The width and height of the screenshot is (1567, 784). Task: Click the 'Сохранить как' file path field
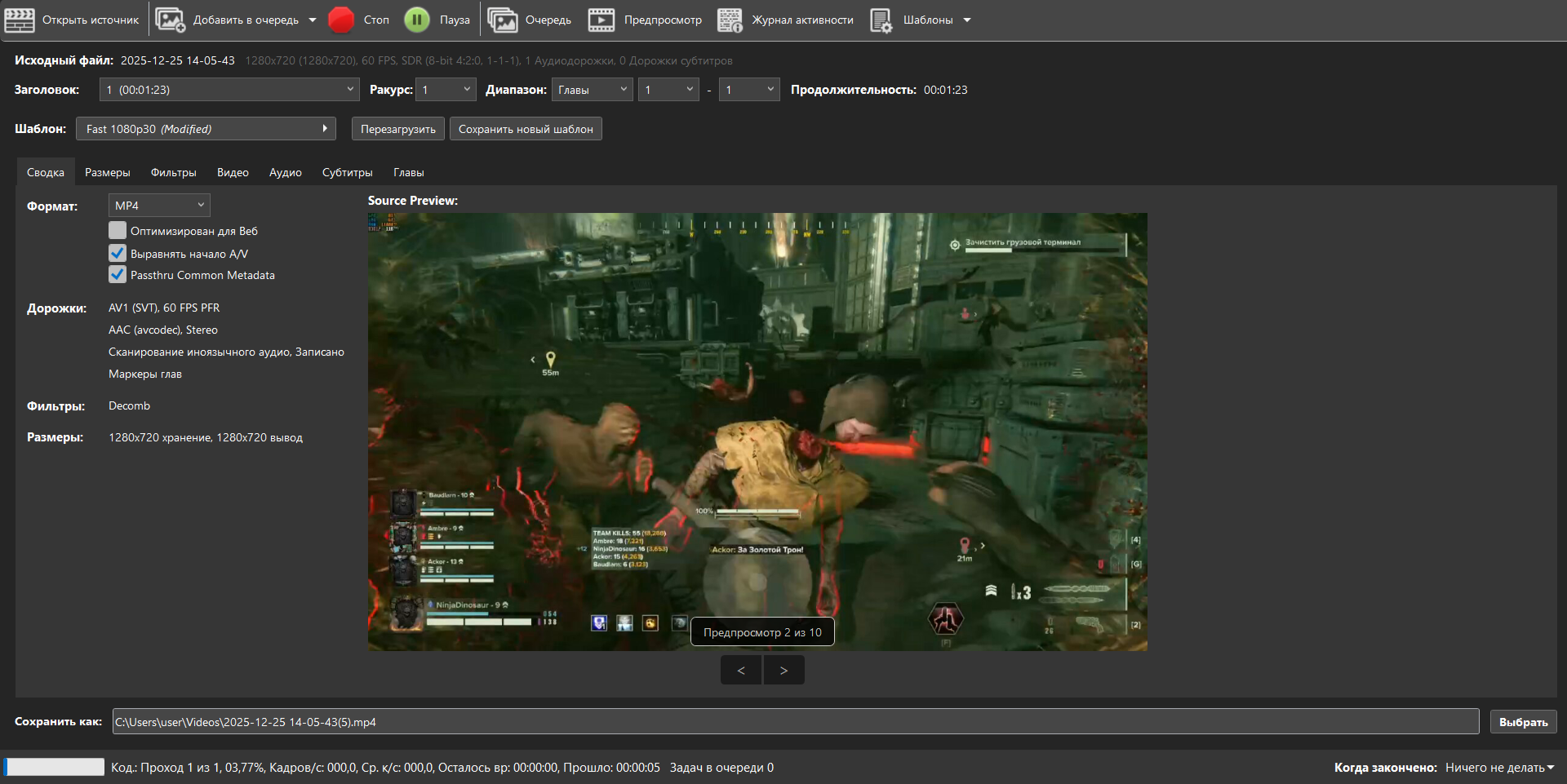[x=796, y=721]
